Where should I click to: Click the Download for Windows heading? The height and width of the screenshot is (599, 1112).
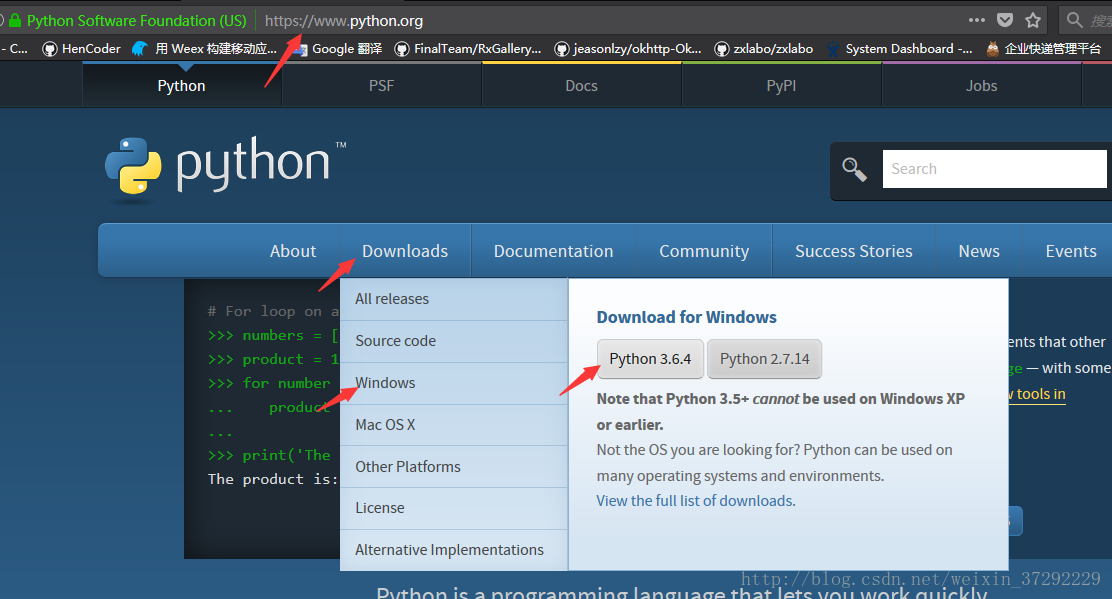(x=686, y=317)
